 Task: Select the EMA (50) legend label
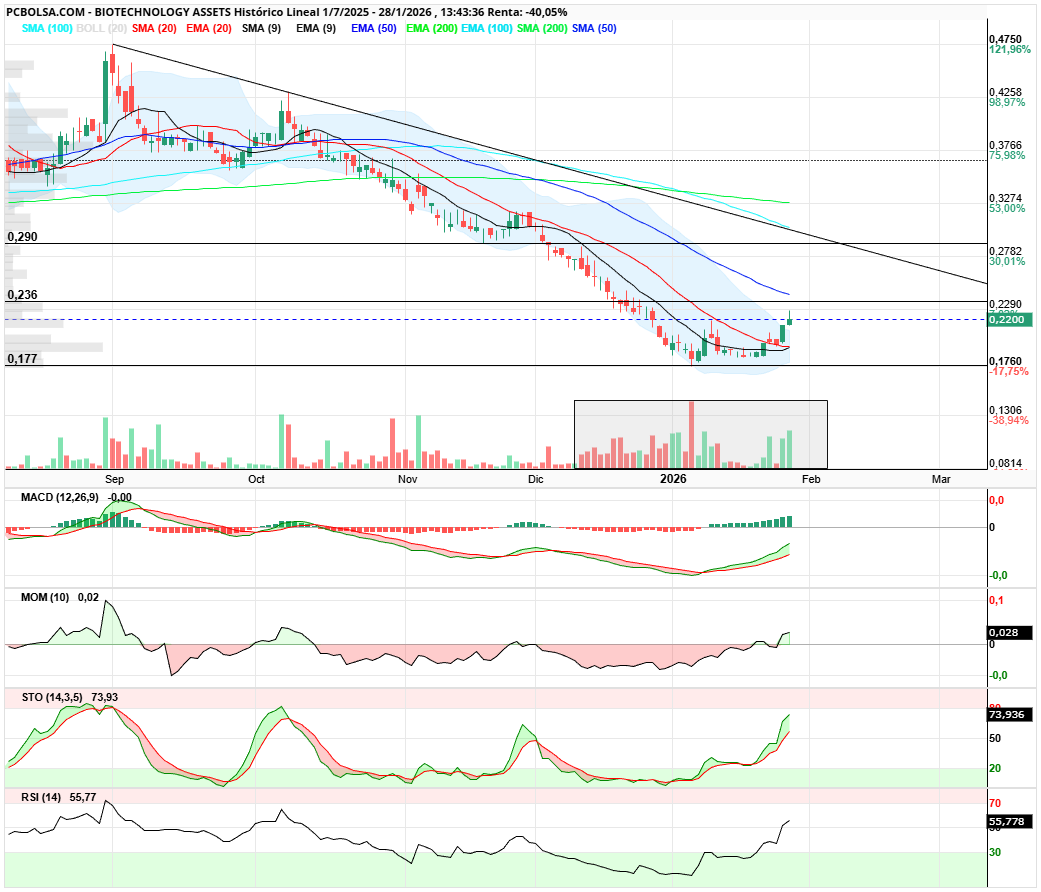pyautogui.click(x=374, y=29)
